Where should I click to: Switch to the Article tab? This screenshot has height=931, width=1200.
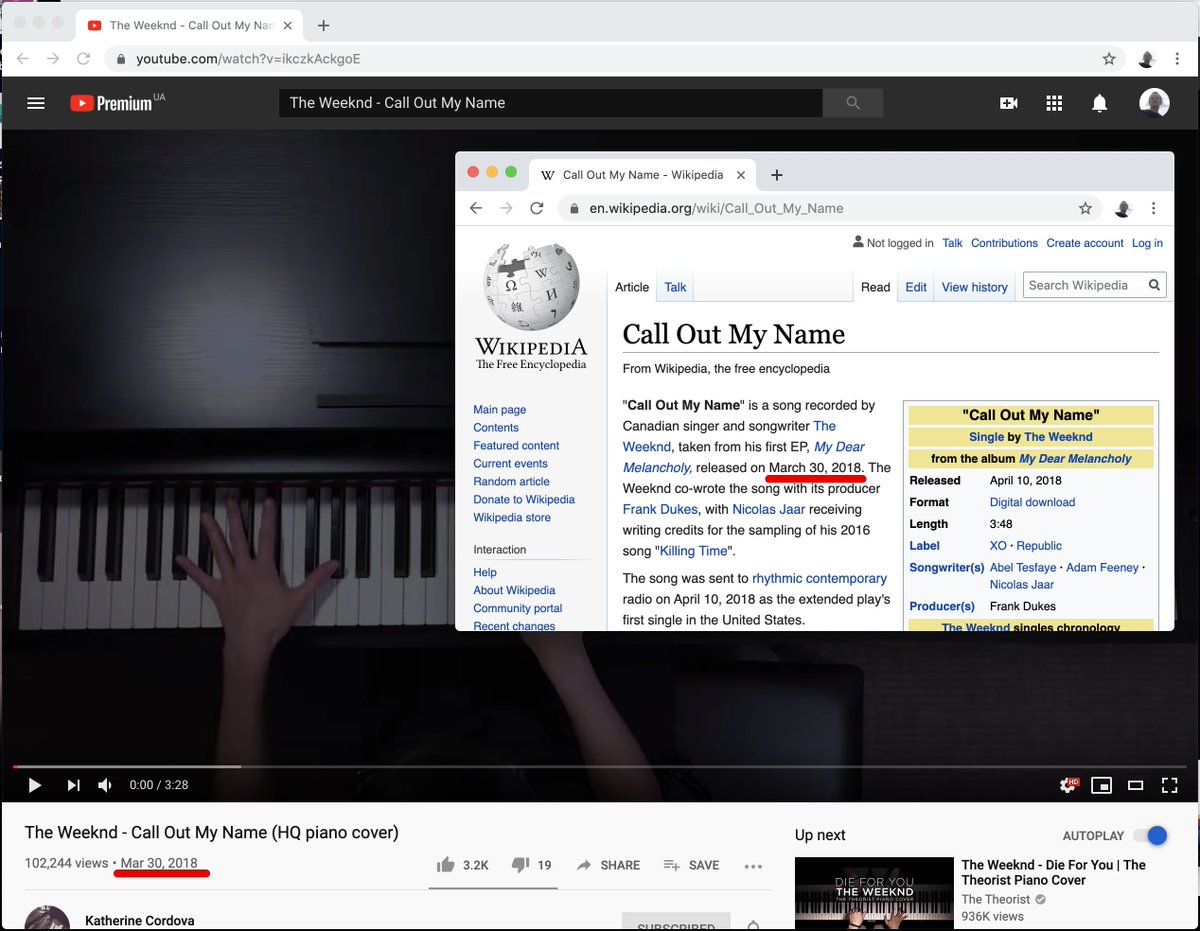[x=632, y=287]
